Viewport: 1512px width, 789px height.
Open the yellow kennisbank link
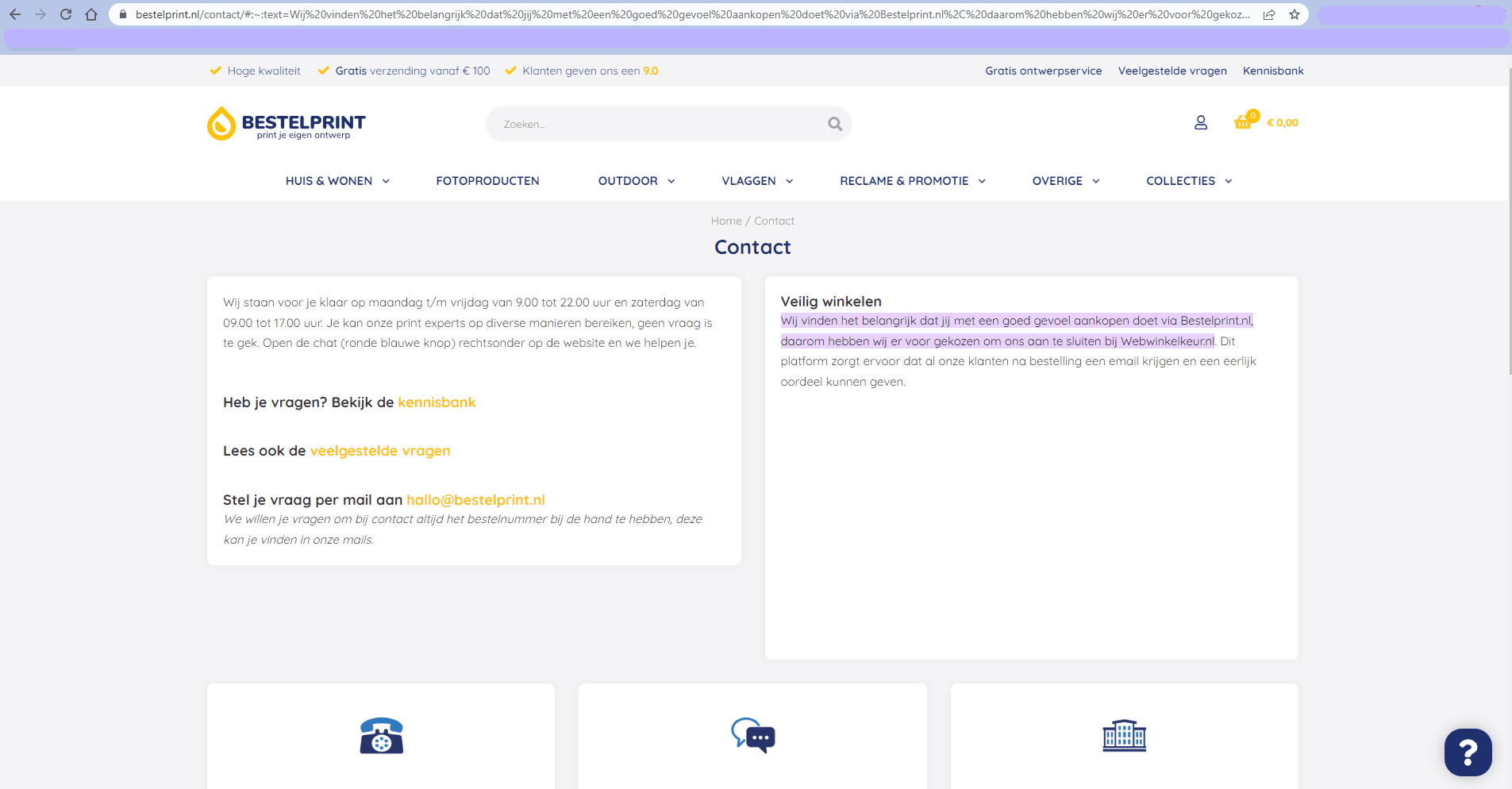[x=437, y=402]
